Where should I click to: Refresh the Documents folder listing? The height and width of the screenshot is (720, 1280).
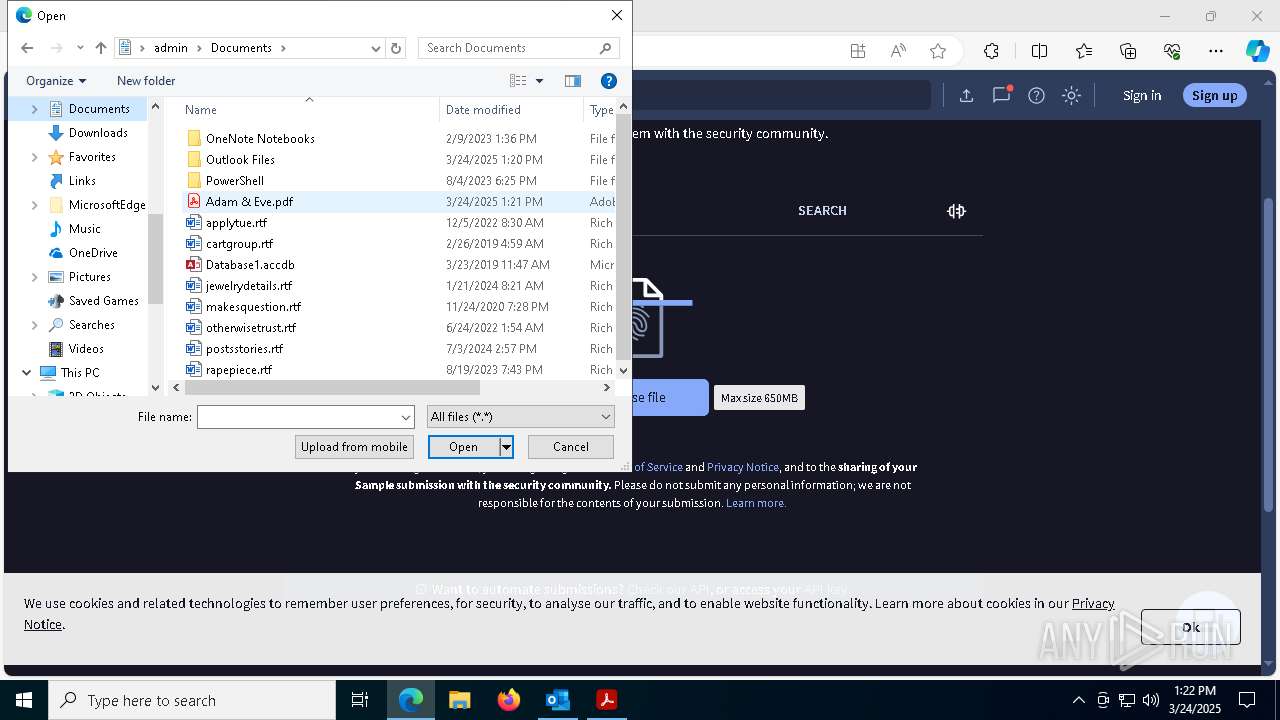(x=396, y=48)
